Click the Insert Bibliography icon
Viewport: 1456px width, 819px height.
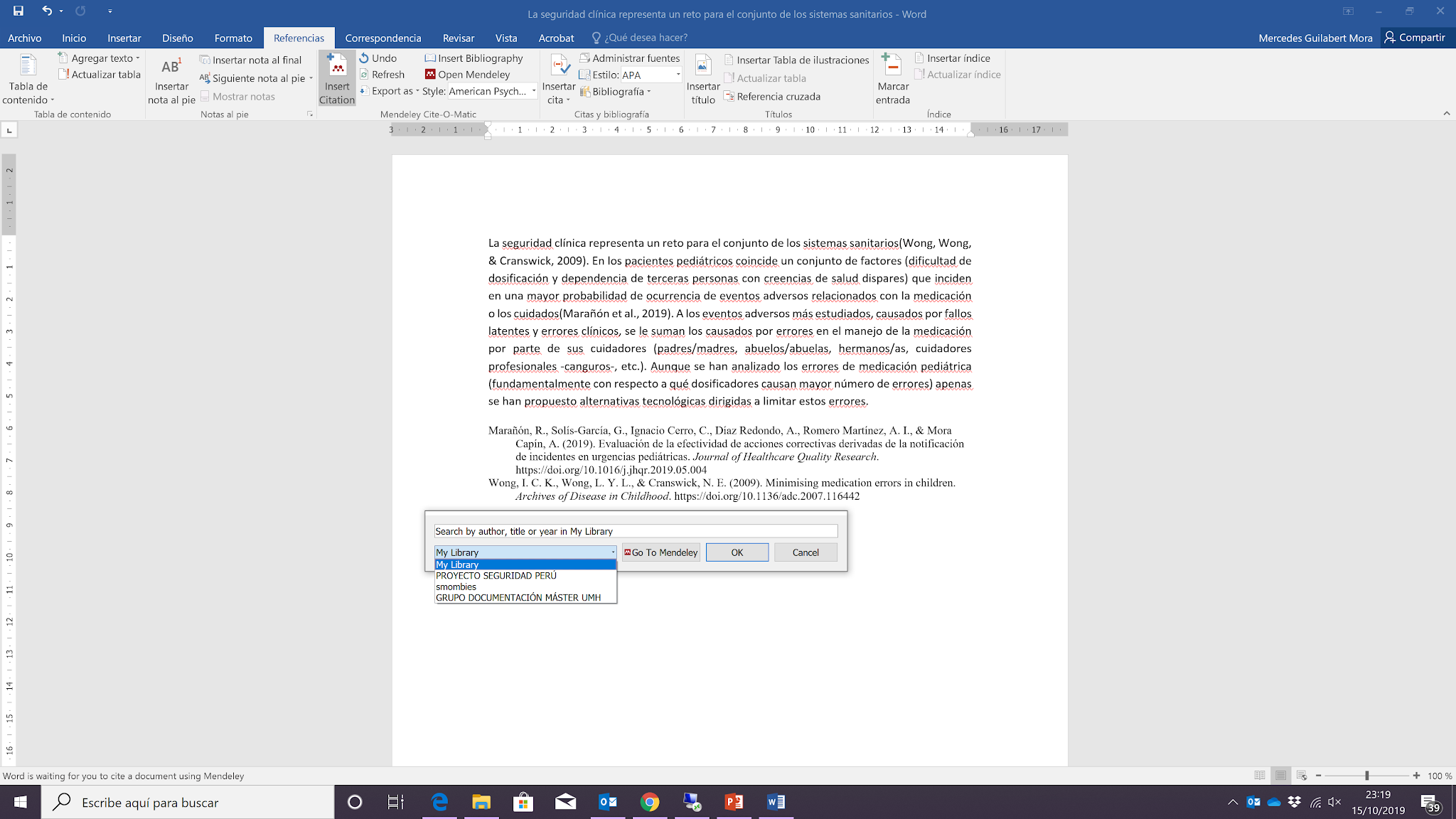click(430, 58)
